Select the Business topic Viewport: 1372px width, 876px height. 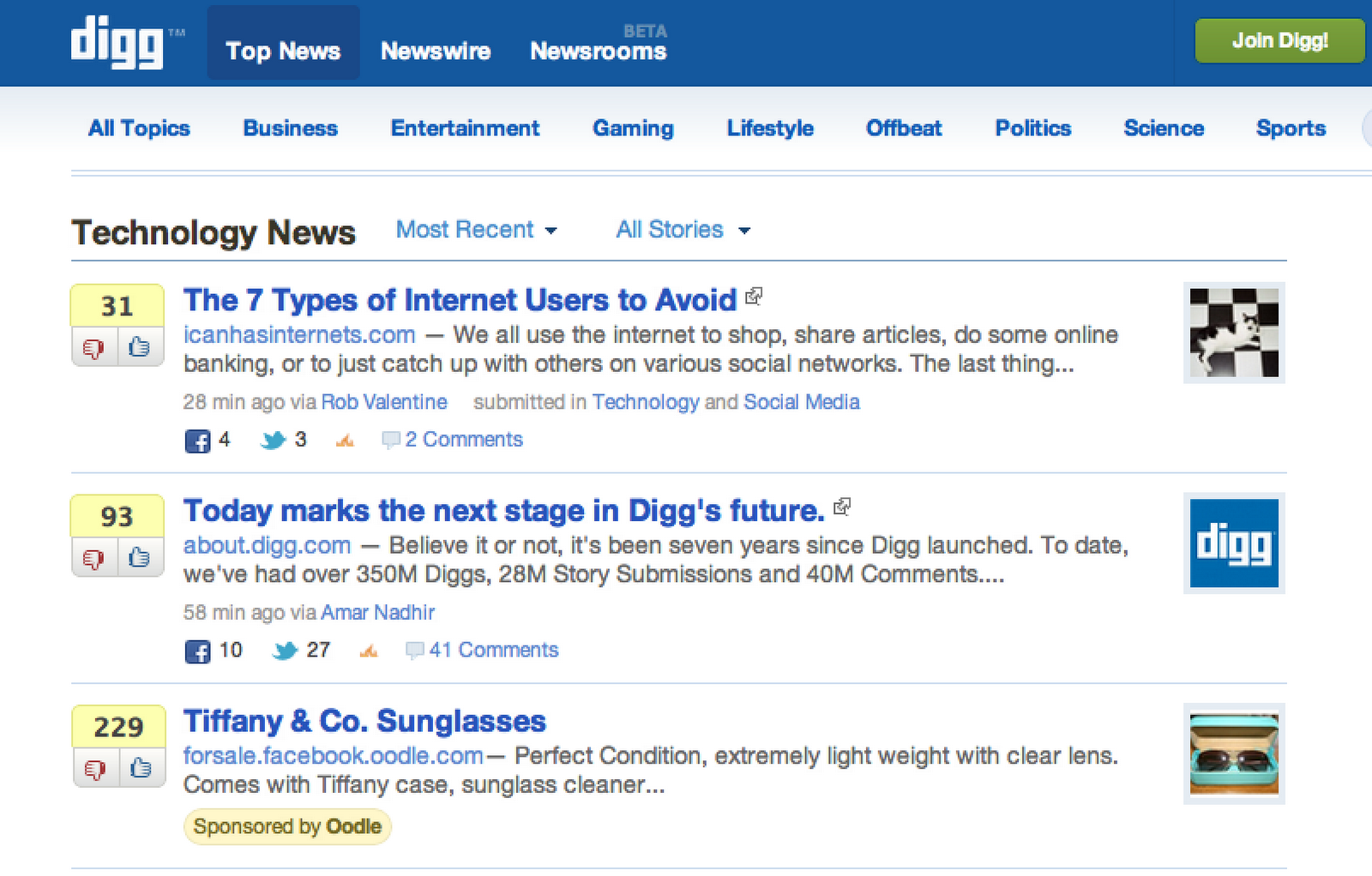click(x=291, y=128)
